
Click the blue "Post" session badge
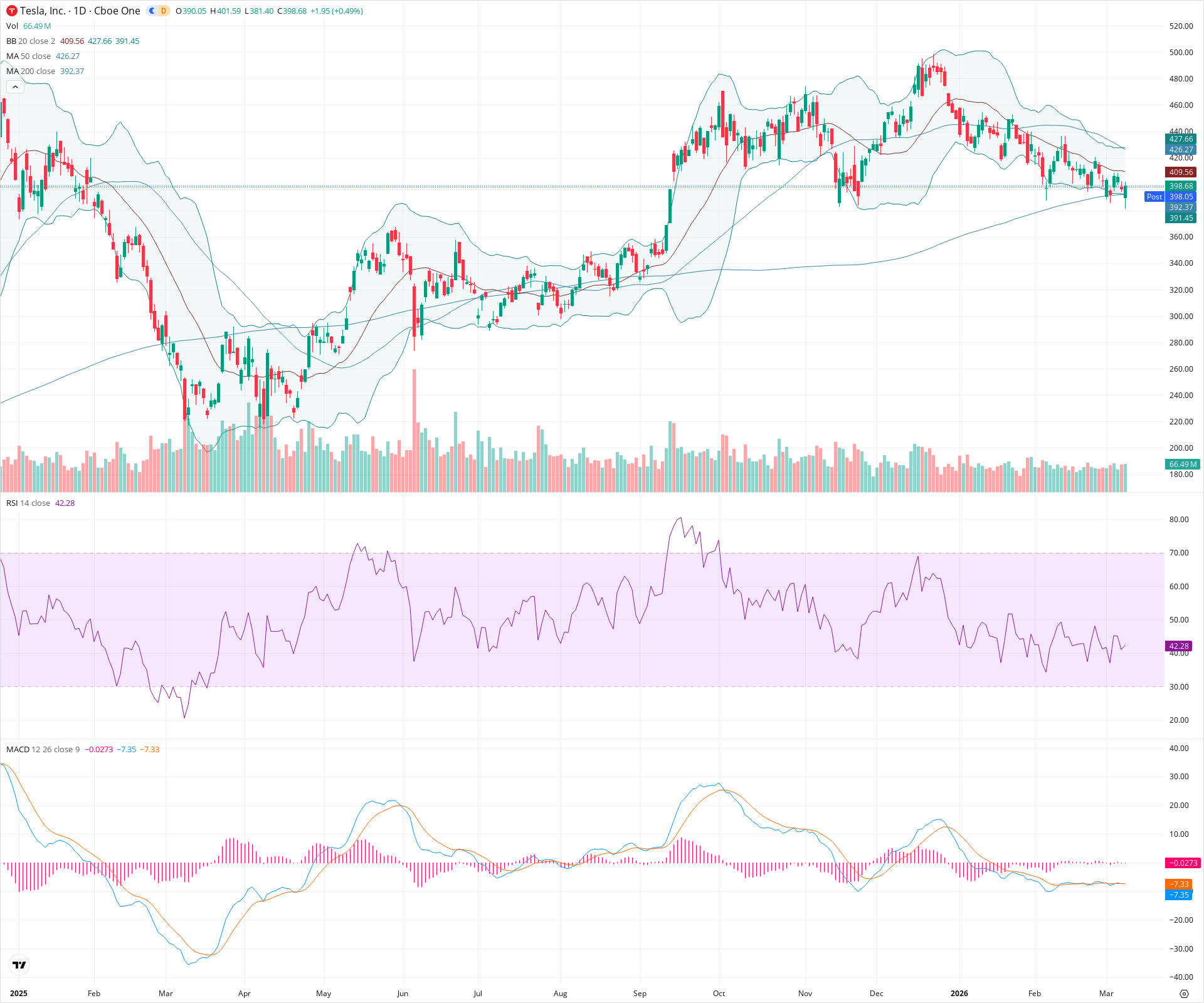pos(1154,197)
